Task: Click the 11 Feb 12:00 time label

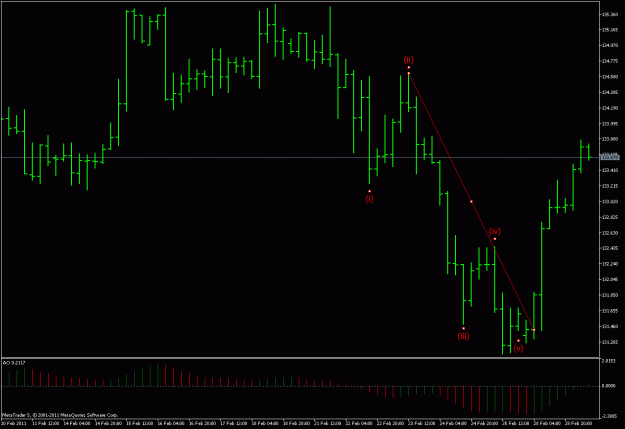Action: click(45, 423)
